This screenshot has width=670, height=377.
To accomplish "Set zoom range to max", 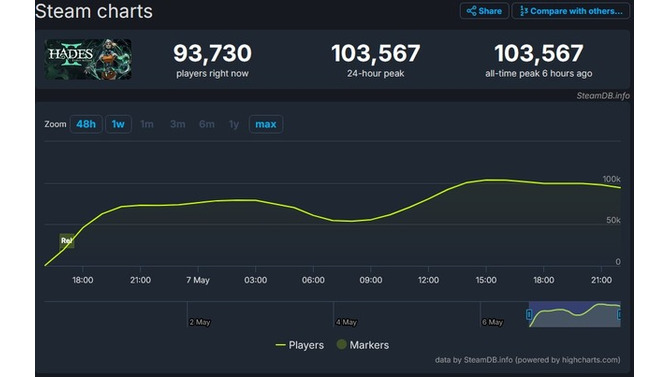I will pyautogui.click(x=266, y=124).
